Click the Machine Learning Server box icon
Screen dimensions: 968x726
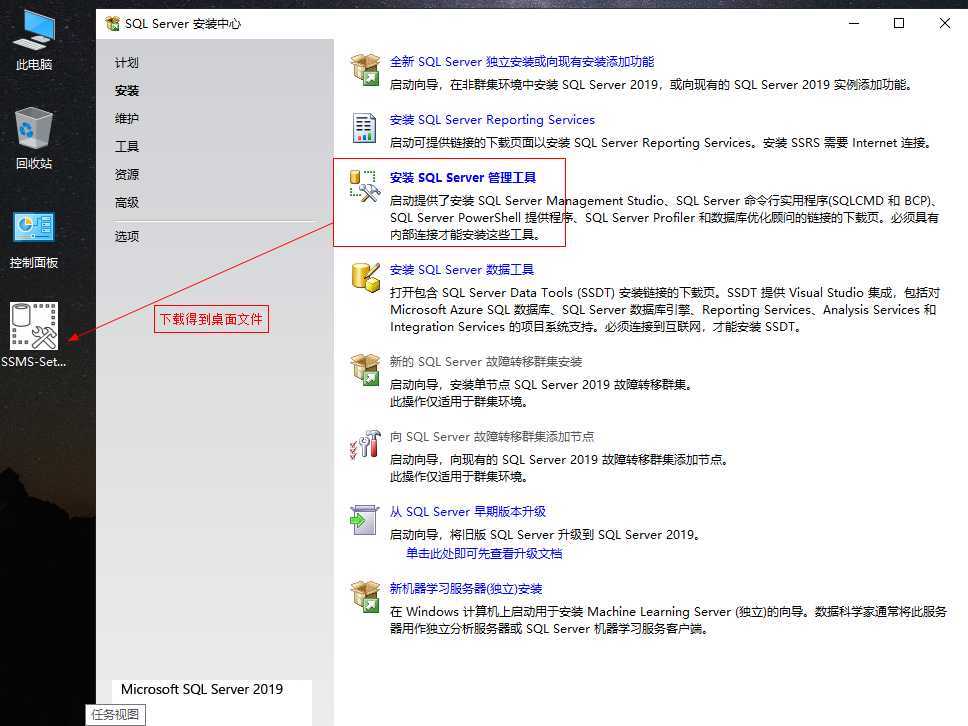pyautogui.click(x=365, y=596)
